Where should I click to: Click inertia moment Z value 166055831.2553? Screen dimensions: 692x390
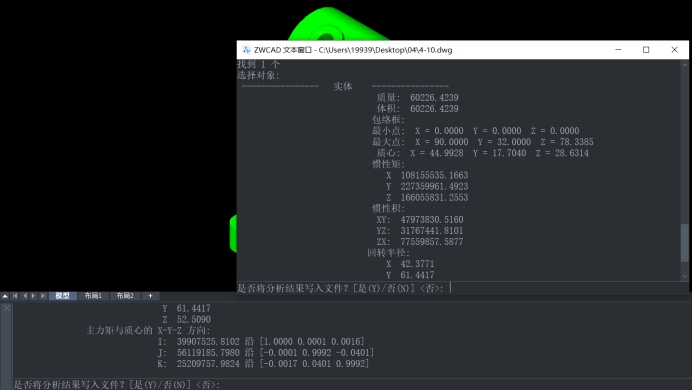(434, 197)
